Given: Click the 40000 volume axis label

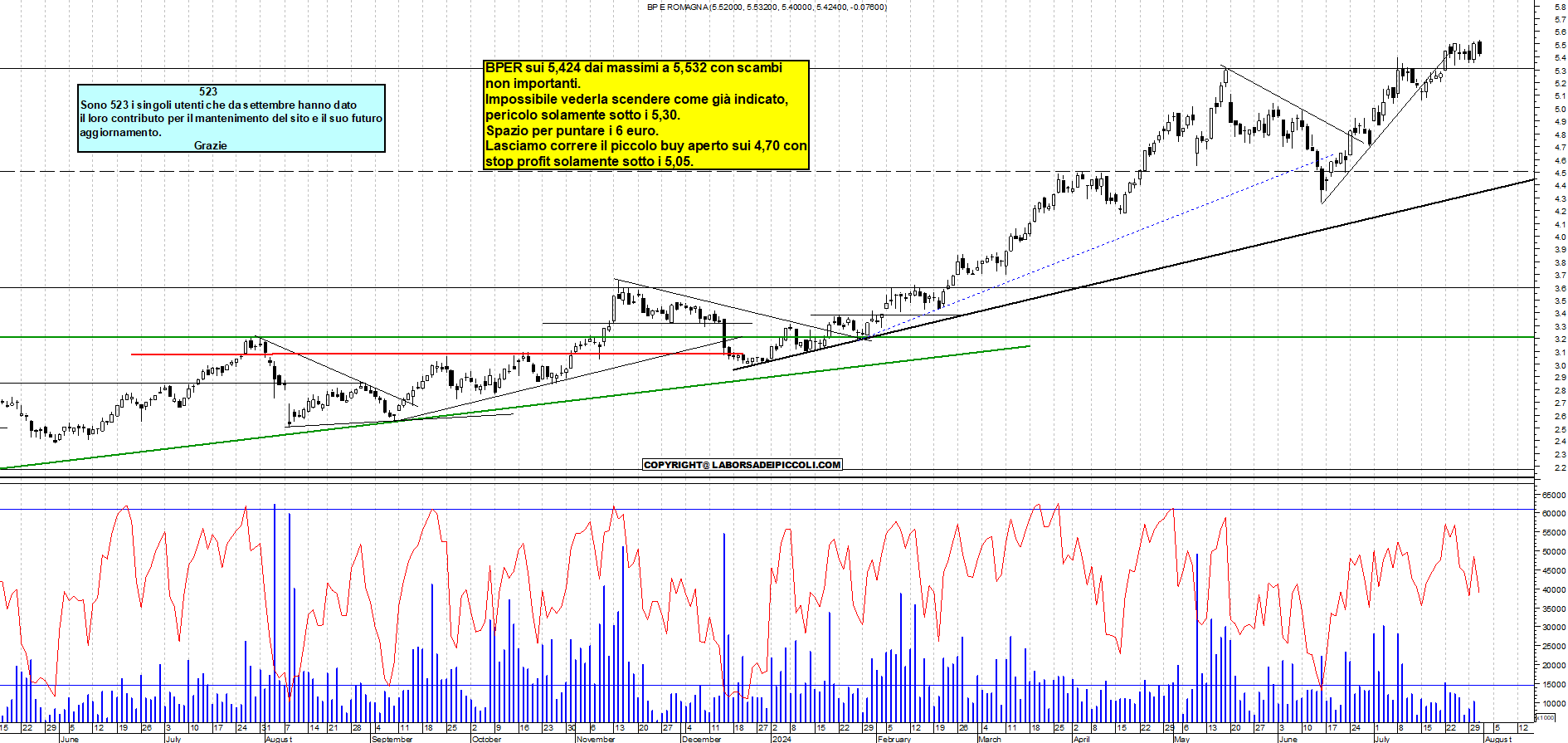Looking at the screenshot, I should coord(1554,590).
